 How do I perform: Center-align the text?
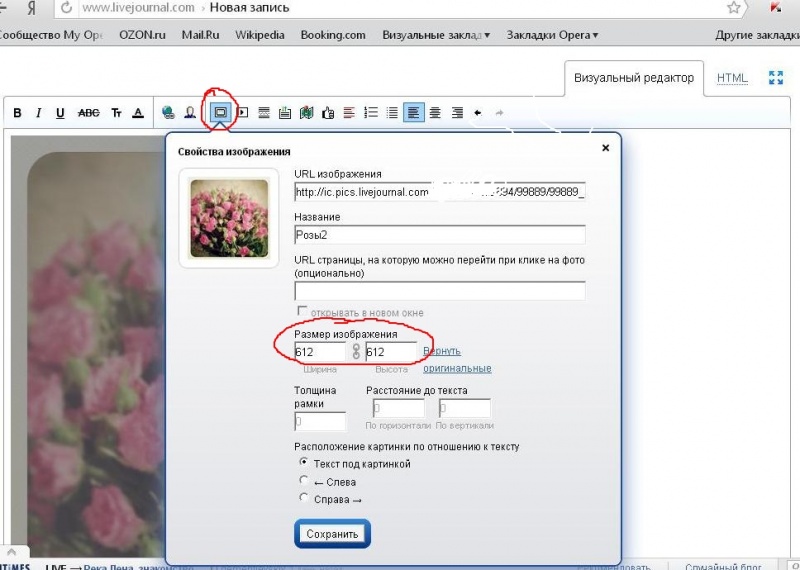point(435,113)
